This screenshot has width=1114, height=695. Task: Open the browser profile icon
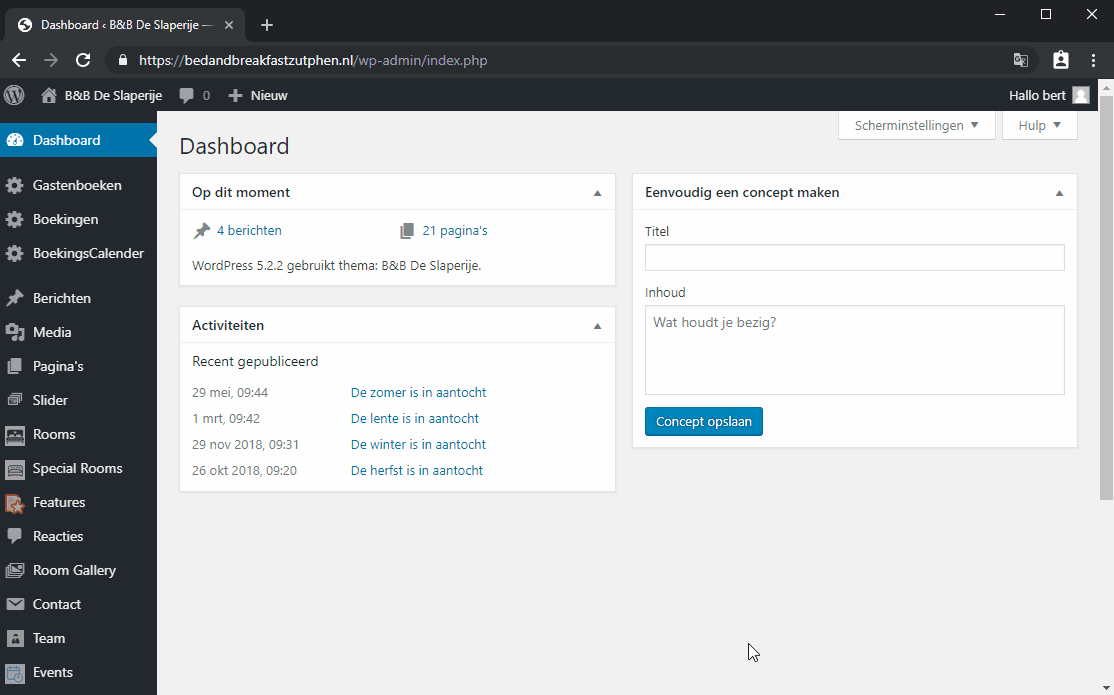coord(1061,60)
